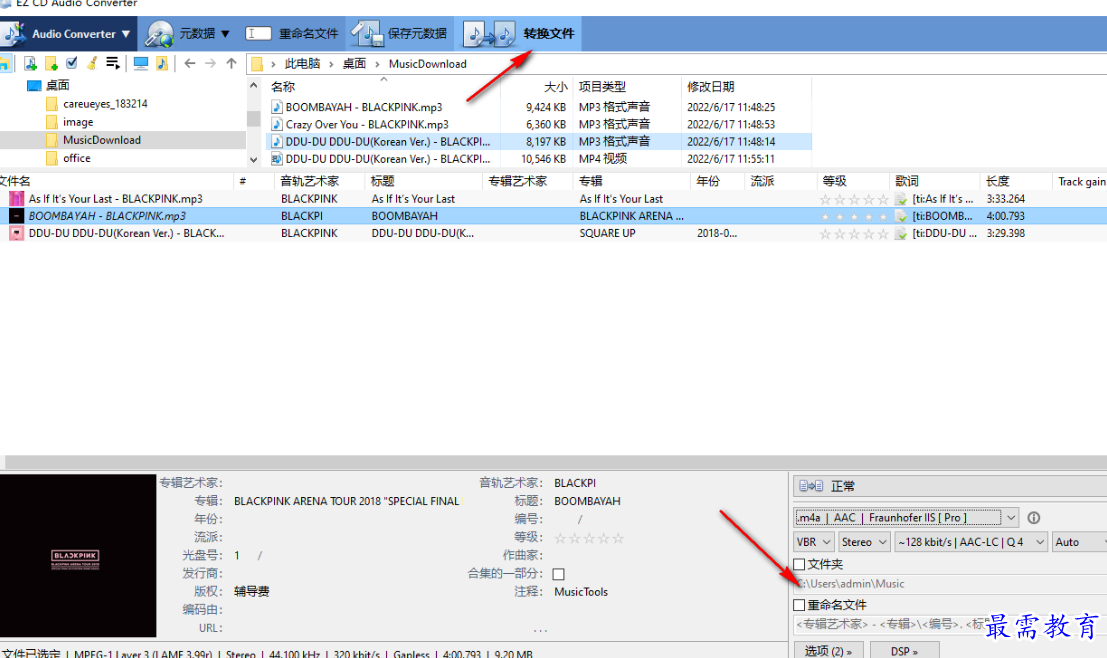Click the rating stars of DDU-DU DDU-DU track
The width and height of the screenshot is (1107, 658).
pyautogui.click(x=854, y=233)
